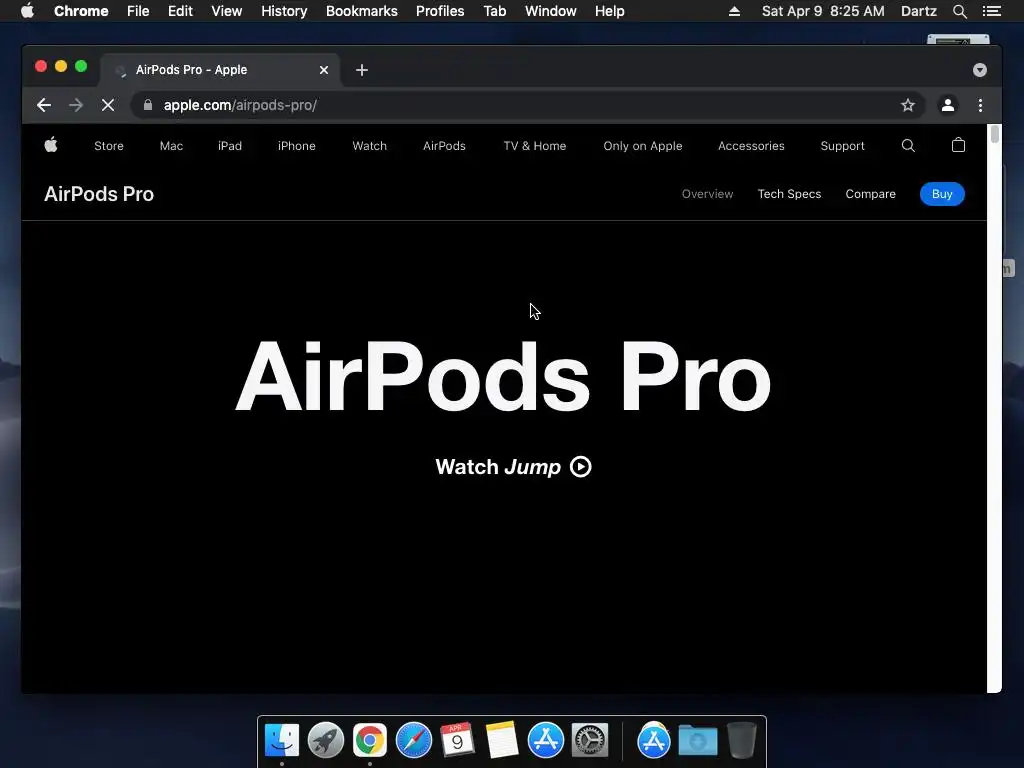Open the AirPods link in site navigation
The height and width of the screenshot is (768, 1024).
(444, 146)
